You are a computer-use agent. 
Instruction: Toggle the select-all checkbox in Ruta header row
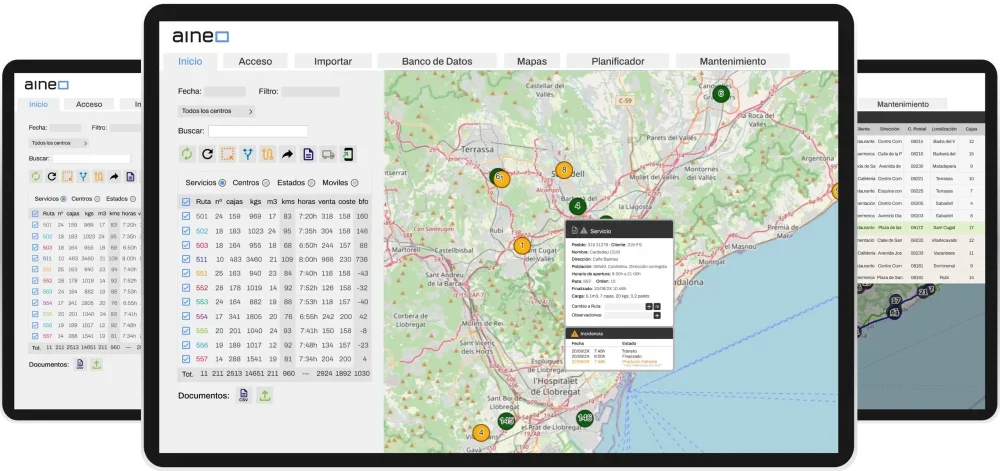coord(186,201)
